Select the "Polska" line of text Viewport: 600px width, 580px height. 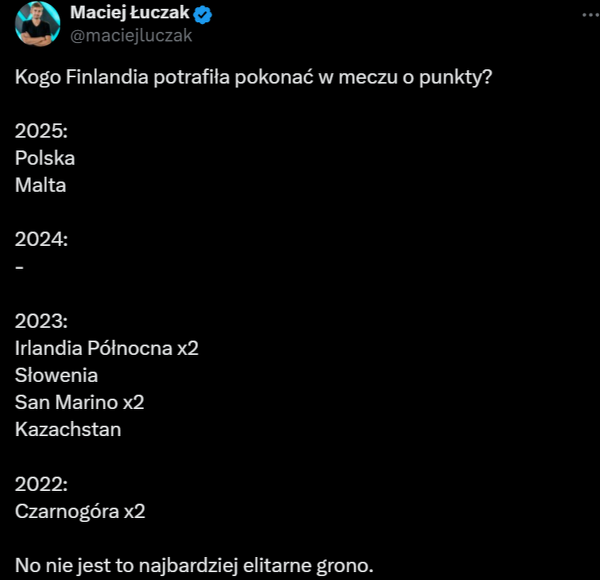tap(45, 158)
